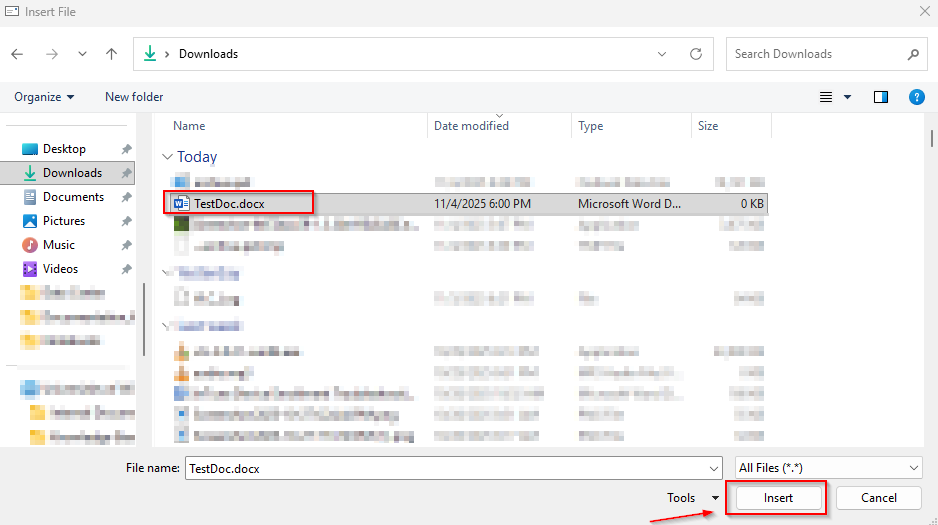Click the Music folder icon
Screen dimensions: 938x525
[29, 245]
